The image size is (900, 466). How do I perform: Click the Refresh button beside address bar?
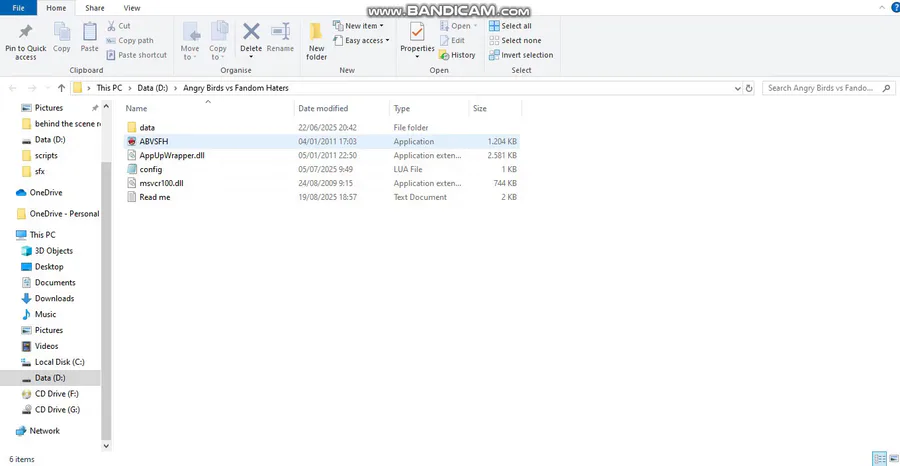(x=748, y=89)
